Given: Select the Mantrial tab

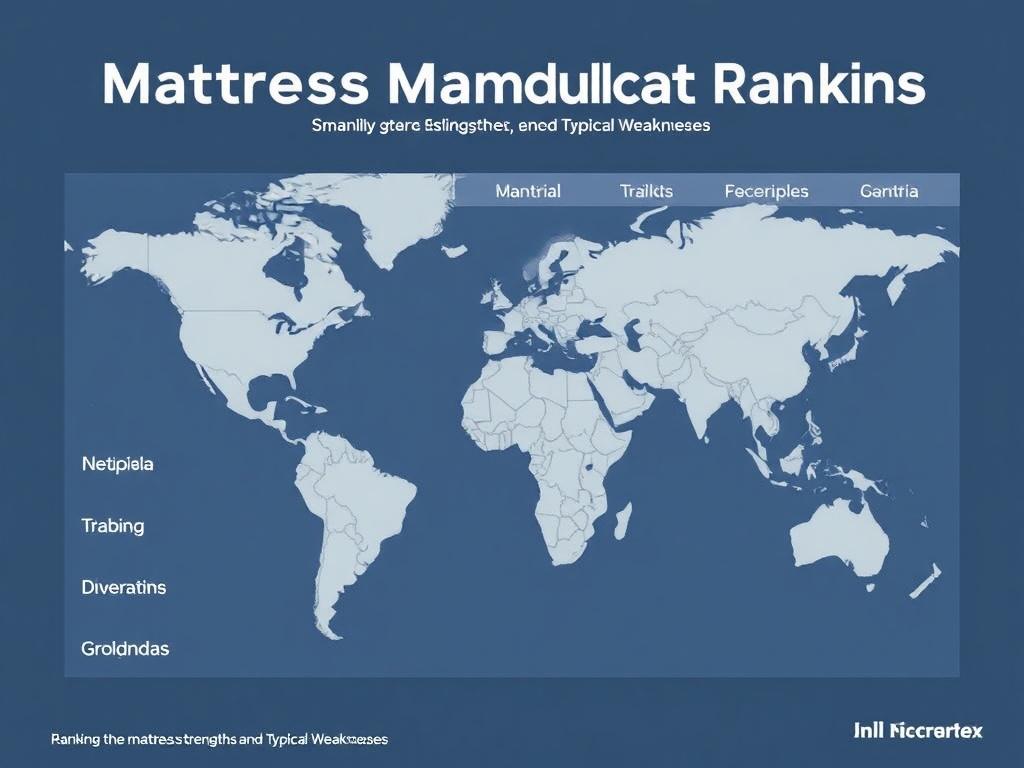Looking at the screenshot, I should tap(528, 191).
